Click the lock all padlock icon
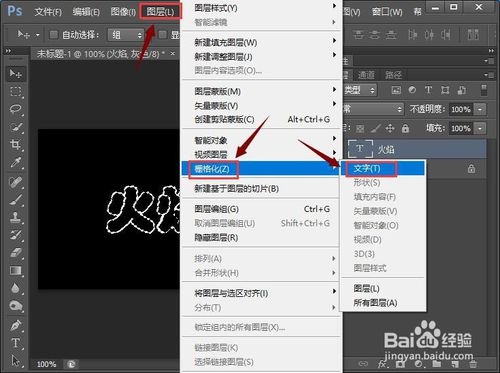 click(x=405, y=129)
